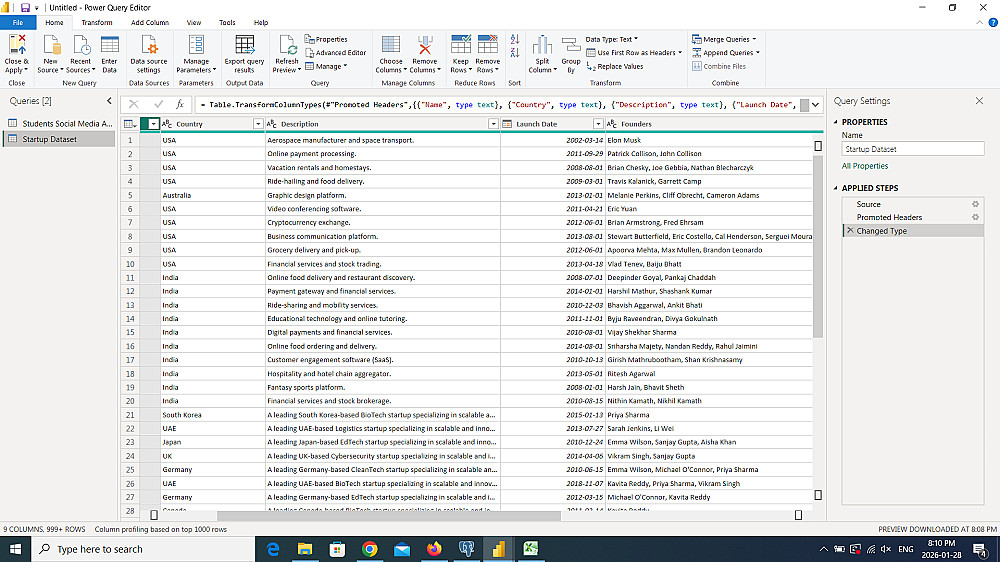Open Data source settings
The width and height of the screenshot is (1000, 562).
tap(149, 55)
